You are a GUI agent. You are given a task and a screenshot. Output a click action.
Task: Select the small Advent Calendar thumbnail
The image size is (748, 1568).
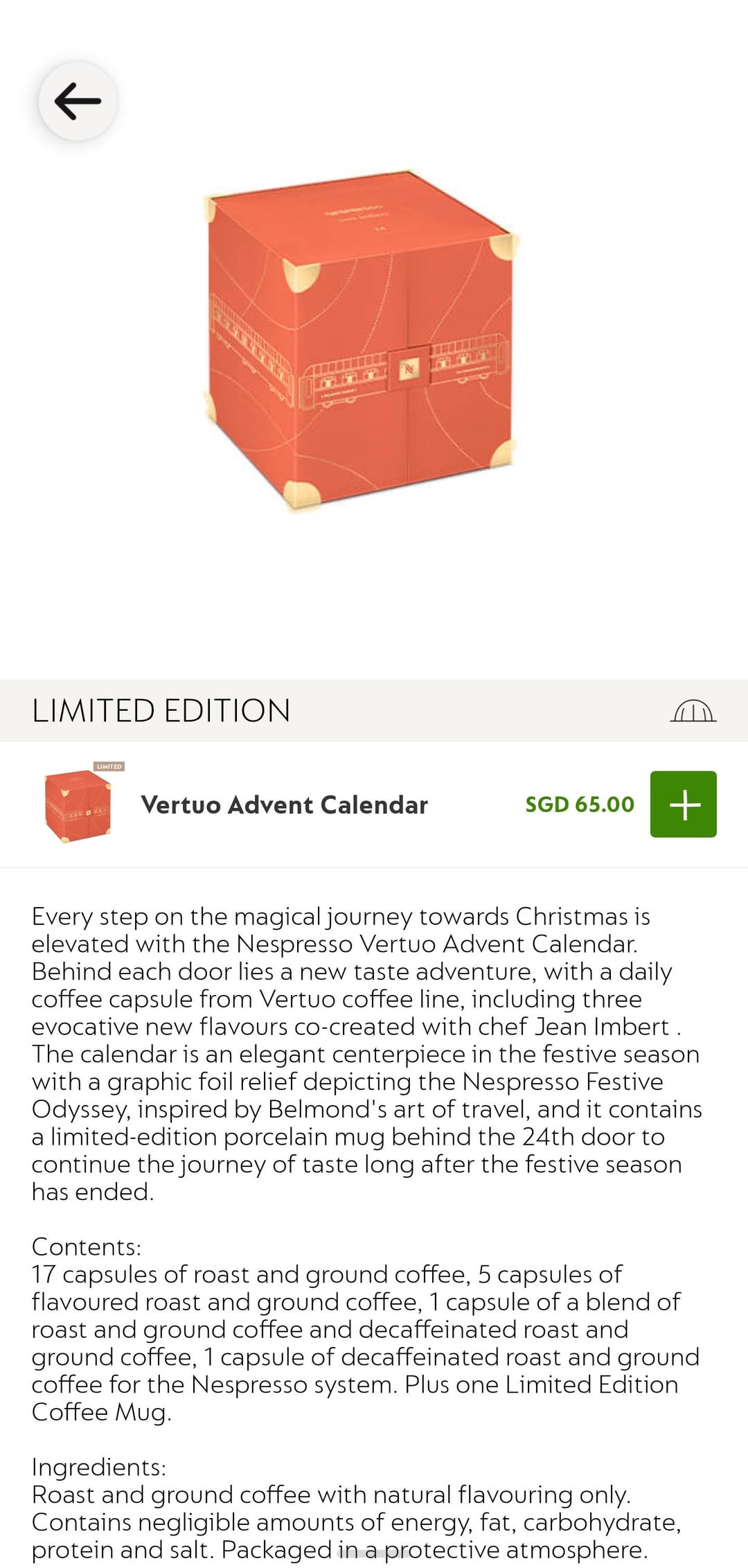[78, 807]
